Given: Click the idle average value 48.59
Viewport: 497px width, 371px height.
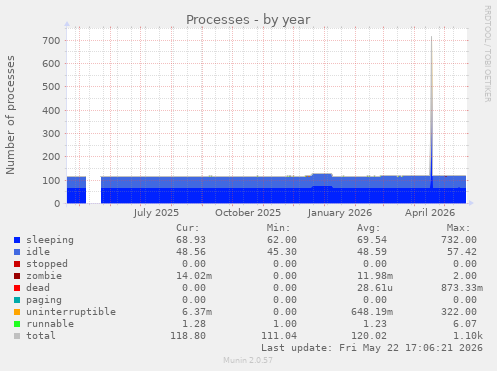Looking at the screenshot, I should click(372, 252).
